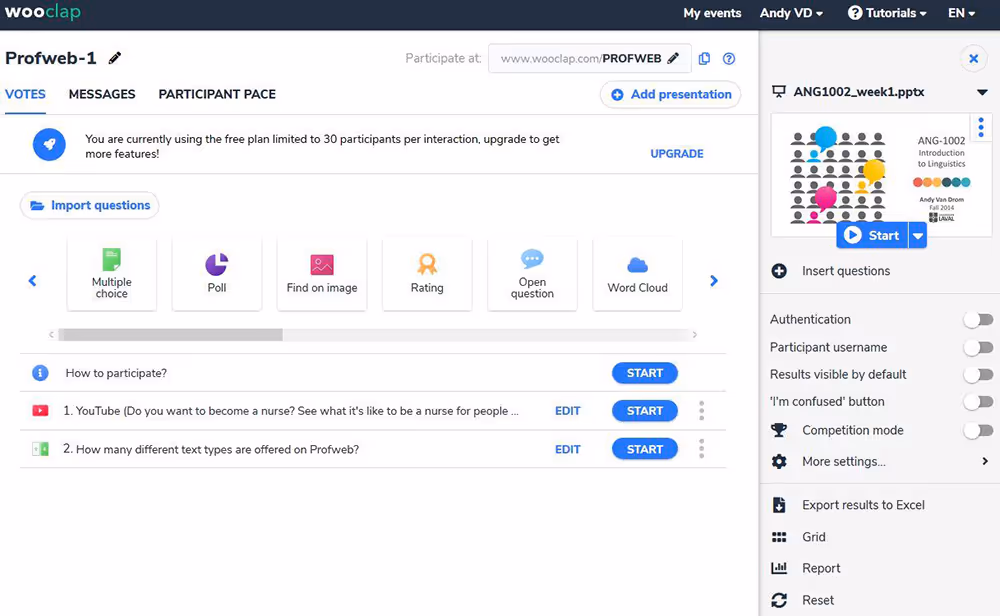Screen dimensions: 1000x616
Task: Click the ANG-1002 presentation thumbnail
Action: (881, 175)
